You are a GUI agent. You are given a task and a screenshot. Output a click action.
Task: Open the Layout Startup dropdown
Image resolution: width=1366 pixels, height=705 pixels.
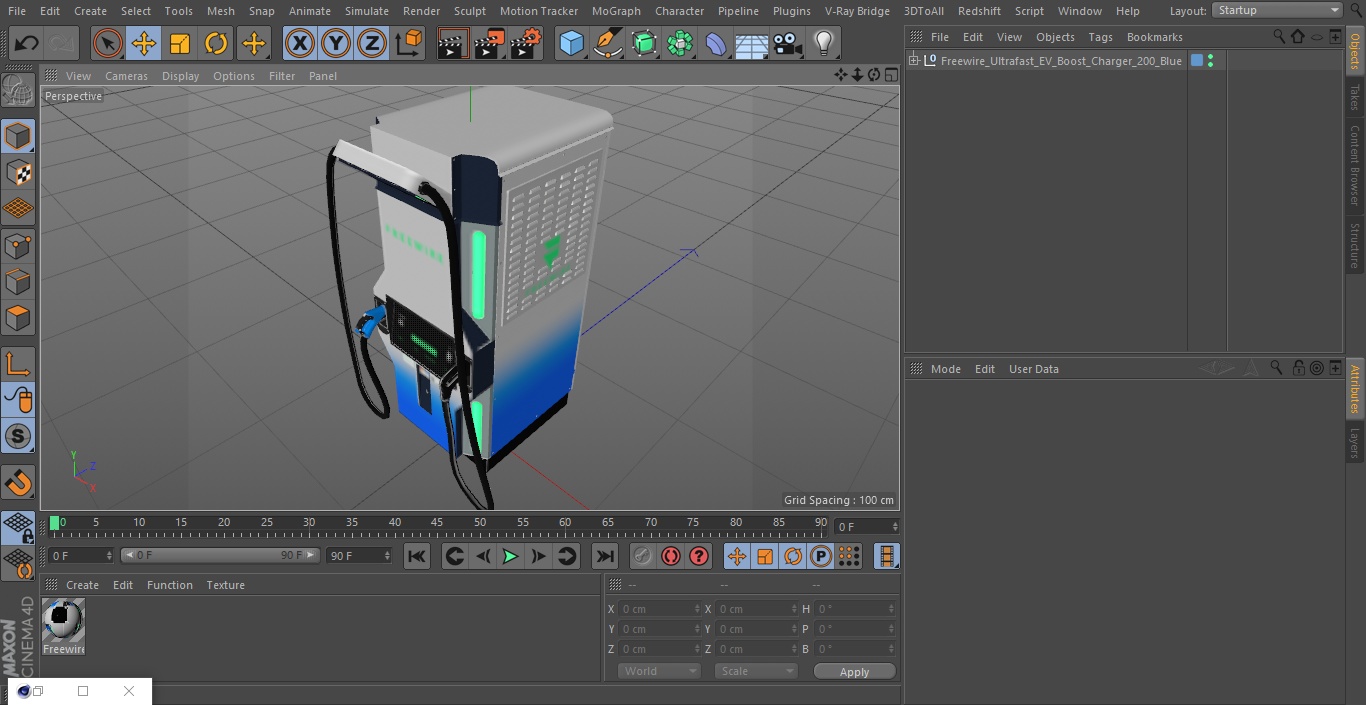(x=1278, y=10)
